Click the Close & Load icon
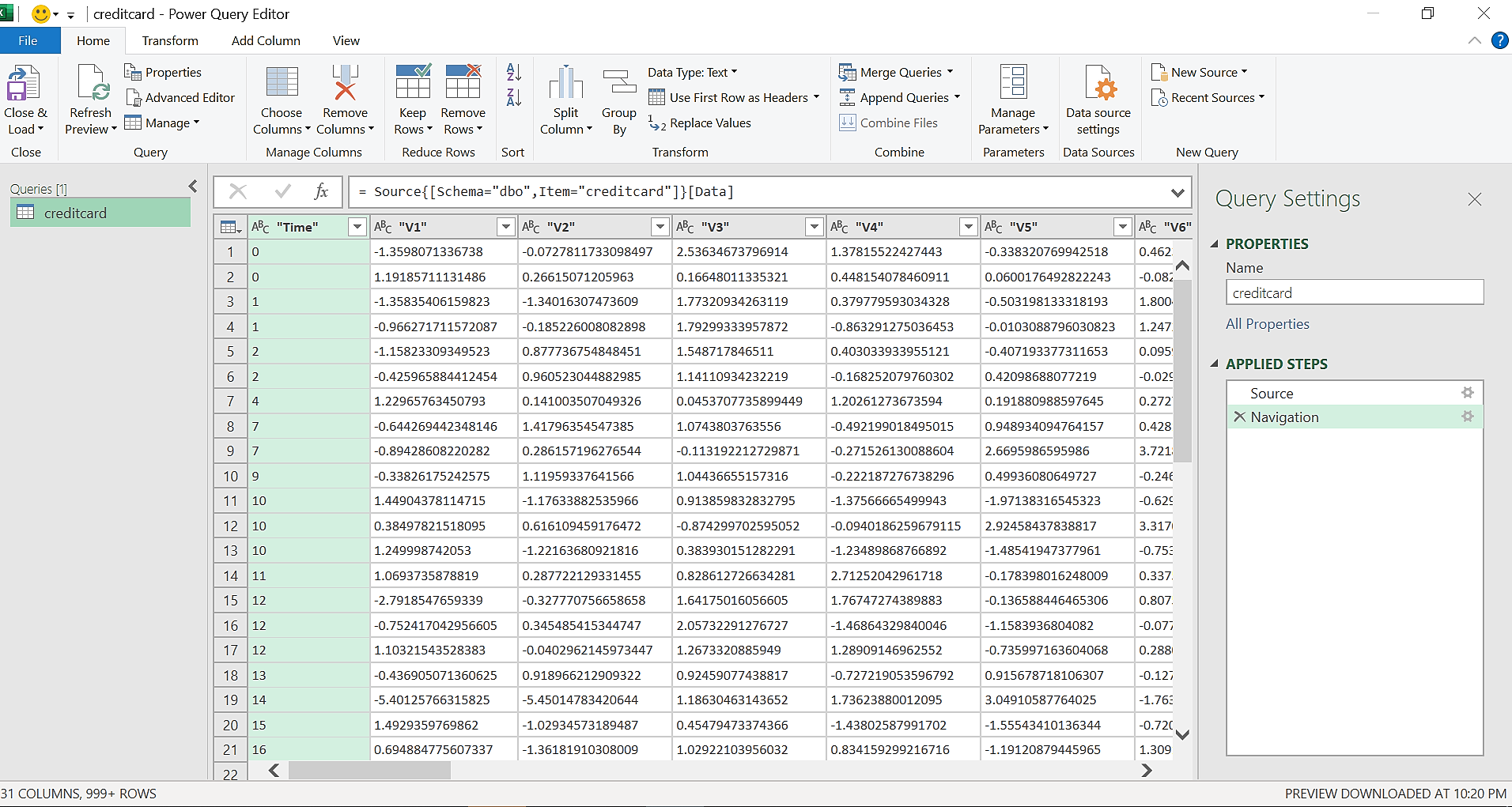 point(24,85)
